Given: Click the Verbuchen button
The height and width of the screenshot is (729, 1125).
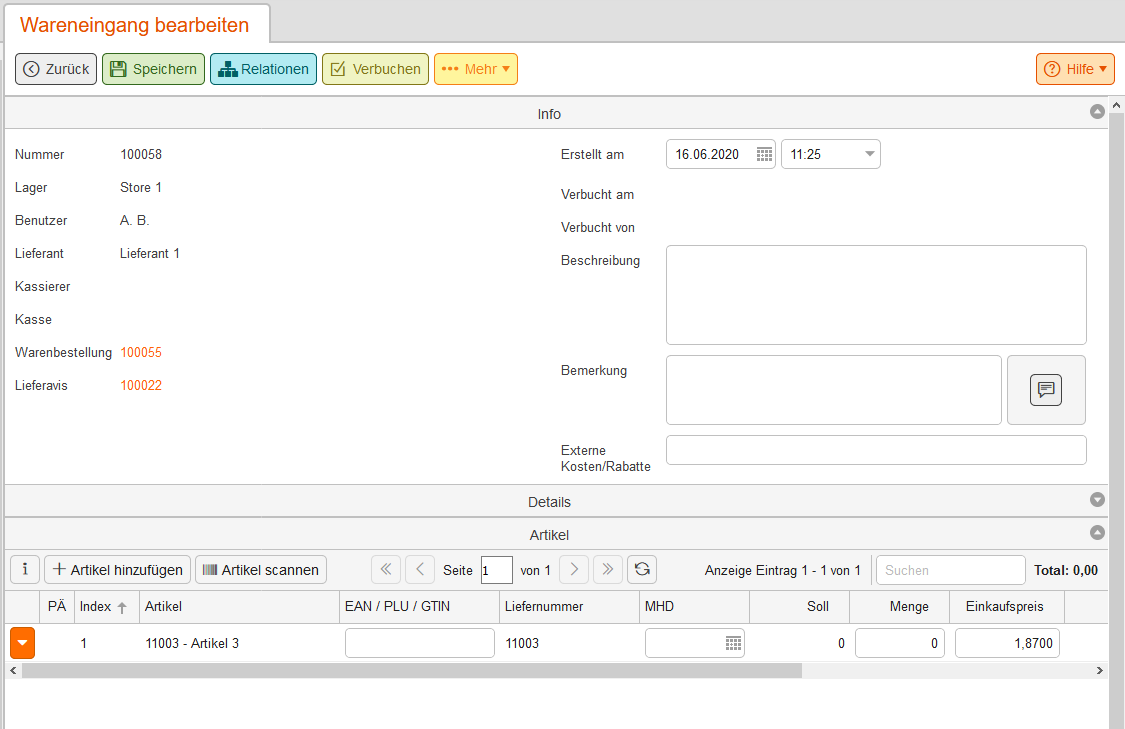Looking at the screenshot, I should click(375, 69).
